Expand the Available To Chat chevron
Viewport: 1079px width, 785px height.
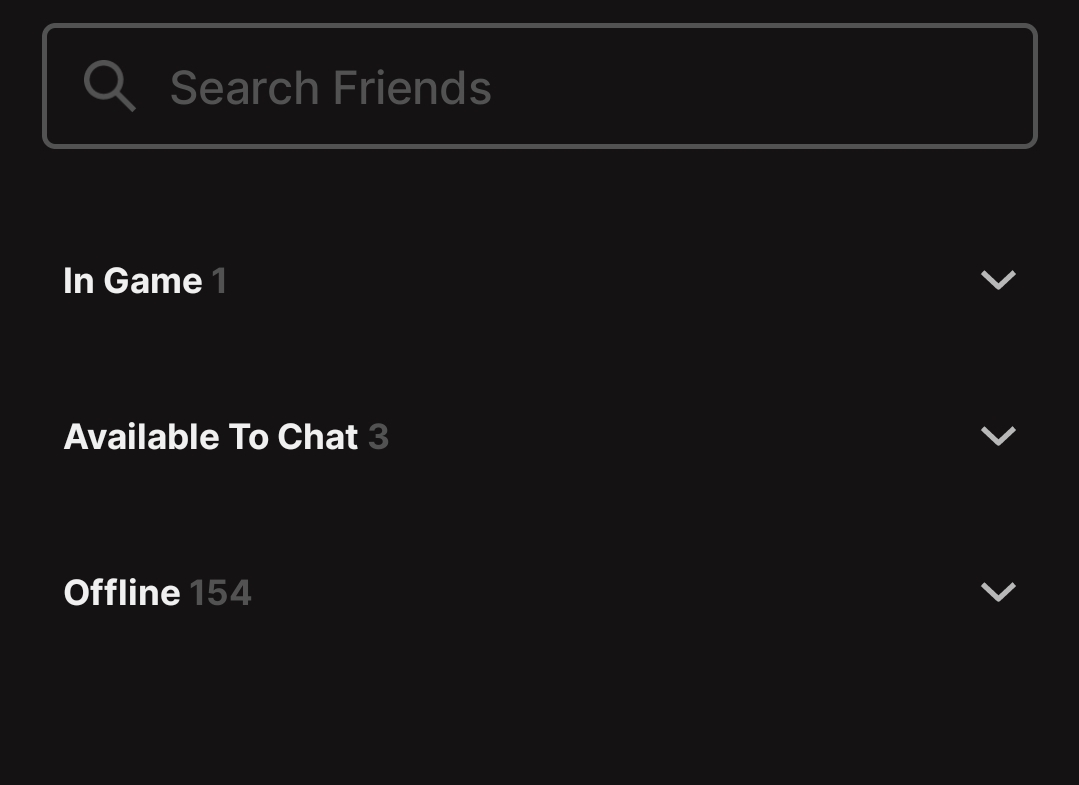(x=998, y=436)
